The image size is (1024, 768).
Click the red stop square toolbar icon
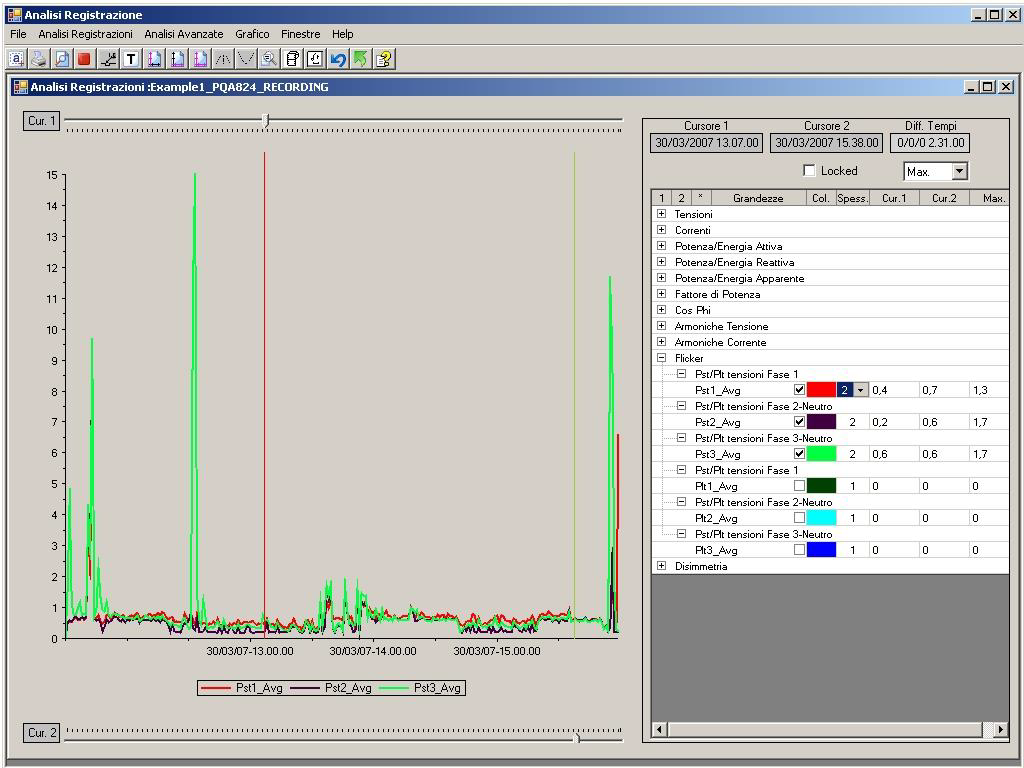[x=84, y=59]
